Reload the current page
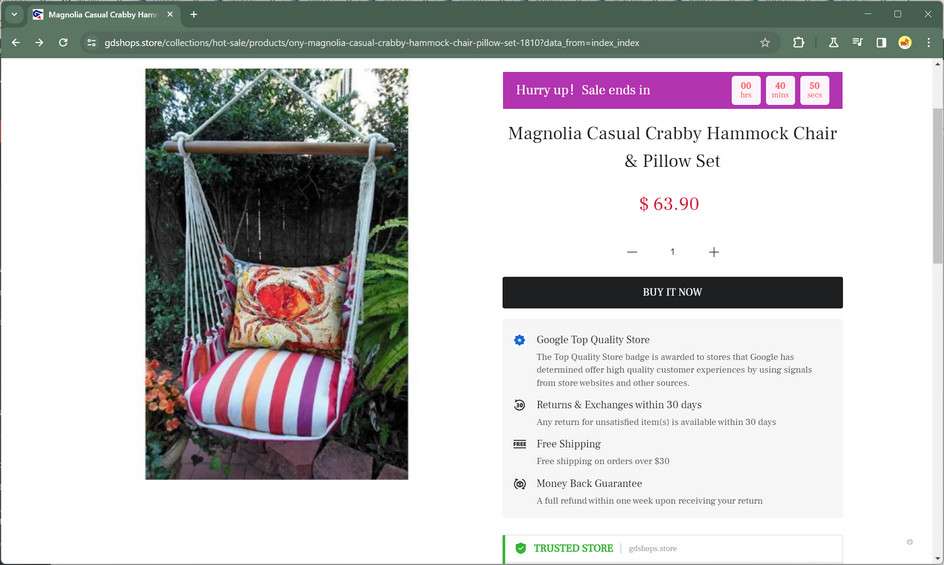This screenshot has width=944, height=565. coord(63,43)
